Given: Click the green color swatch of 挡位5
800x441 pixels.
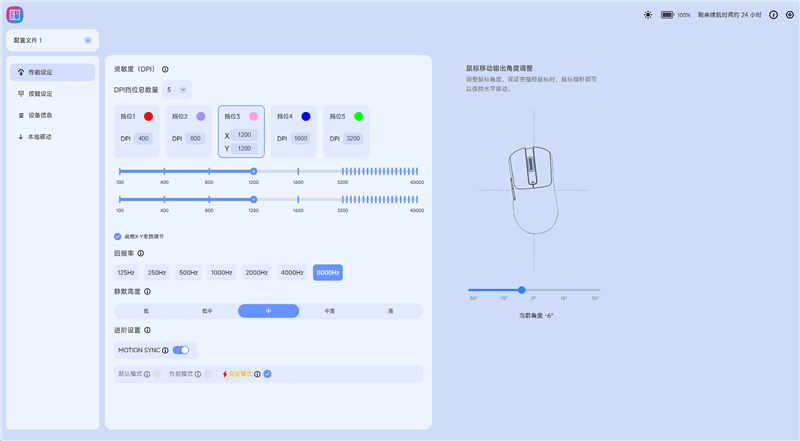Looking at the screenshot, I should pyautogui.click(x=359, y=116).
